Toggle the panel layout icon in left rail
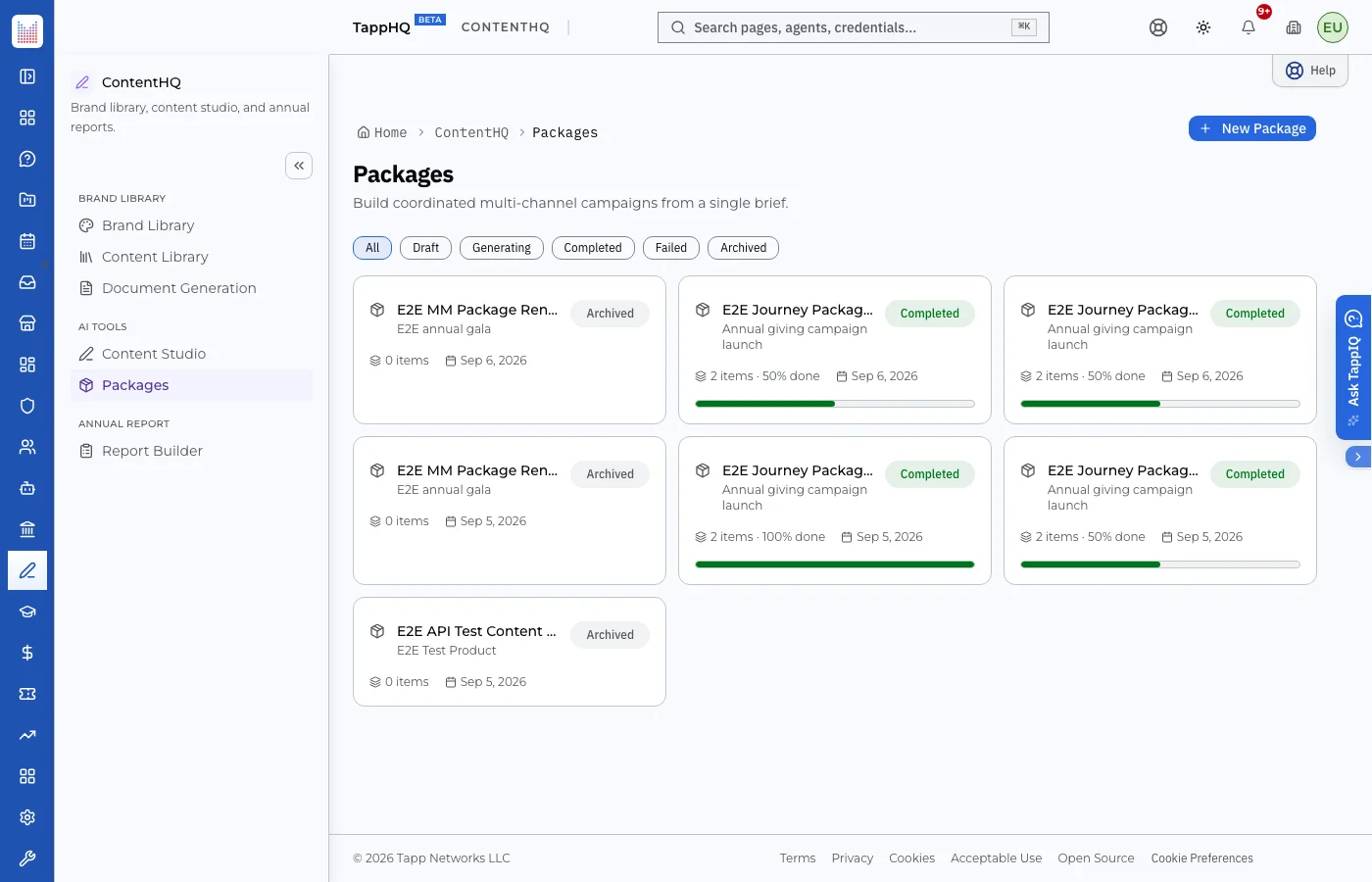The height and width of the screenshot is (882, 1372). point(27,76)
